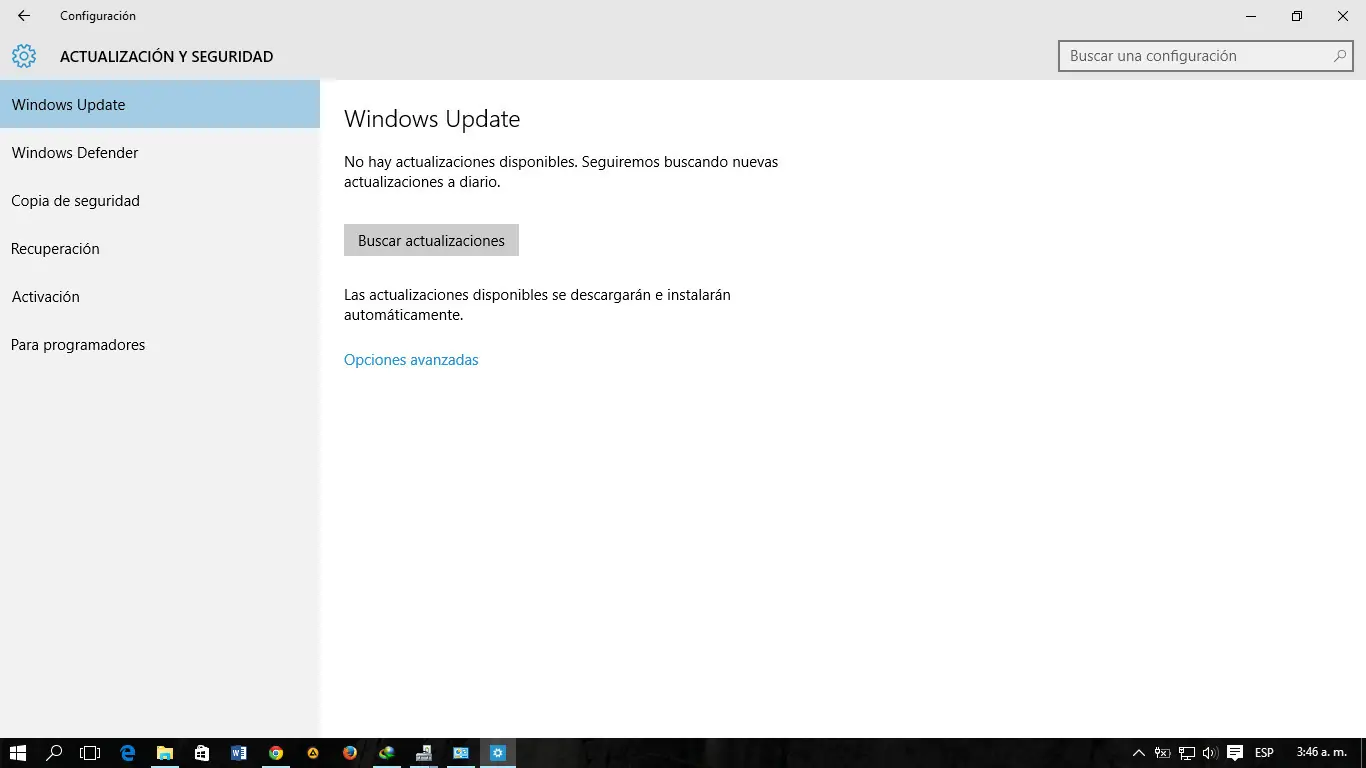Image resolution: width=1366 pixels, height=768 pixels.
Task: Click the settings gear icon in header
Action: 24,56
